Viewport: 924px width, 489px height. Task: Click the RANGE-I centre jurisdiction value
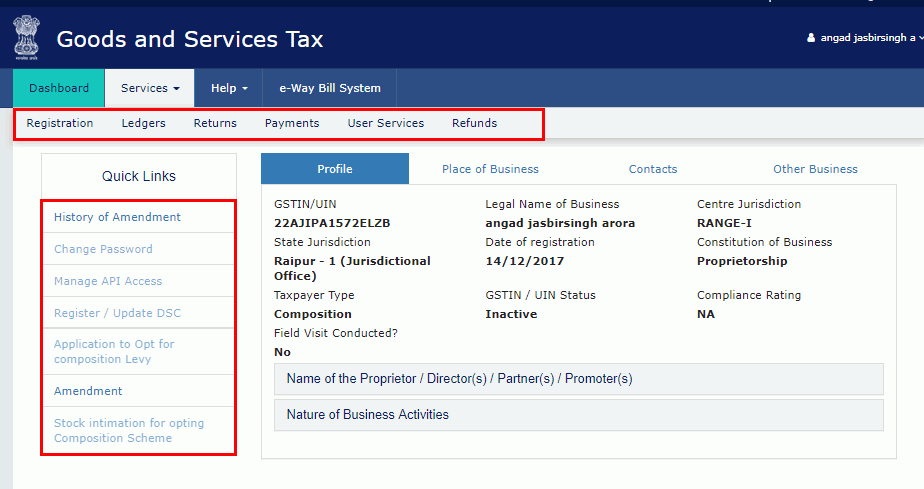point(724,223)
